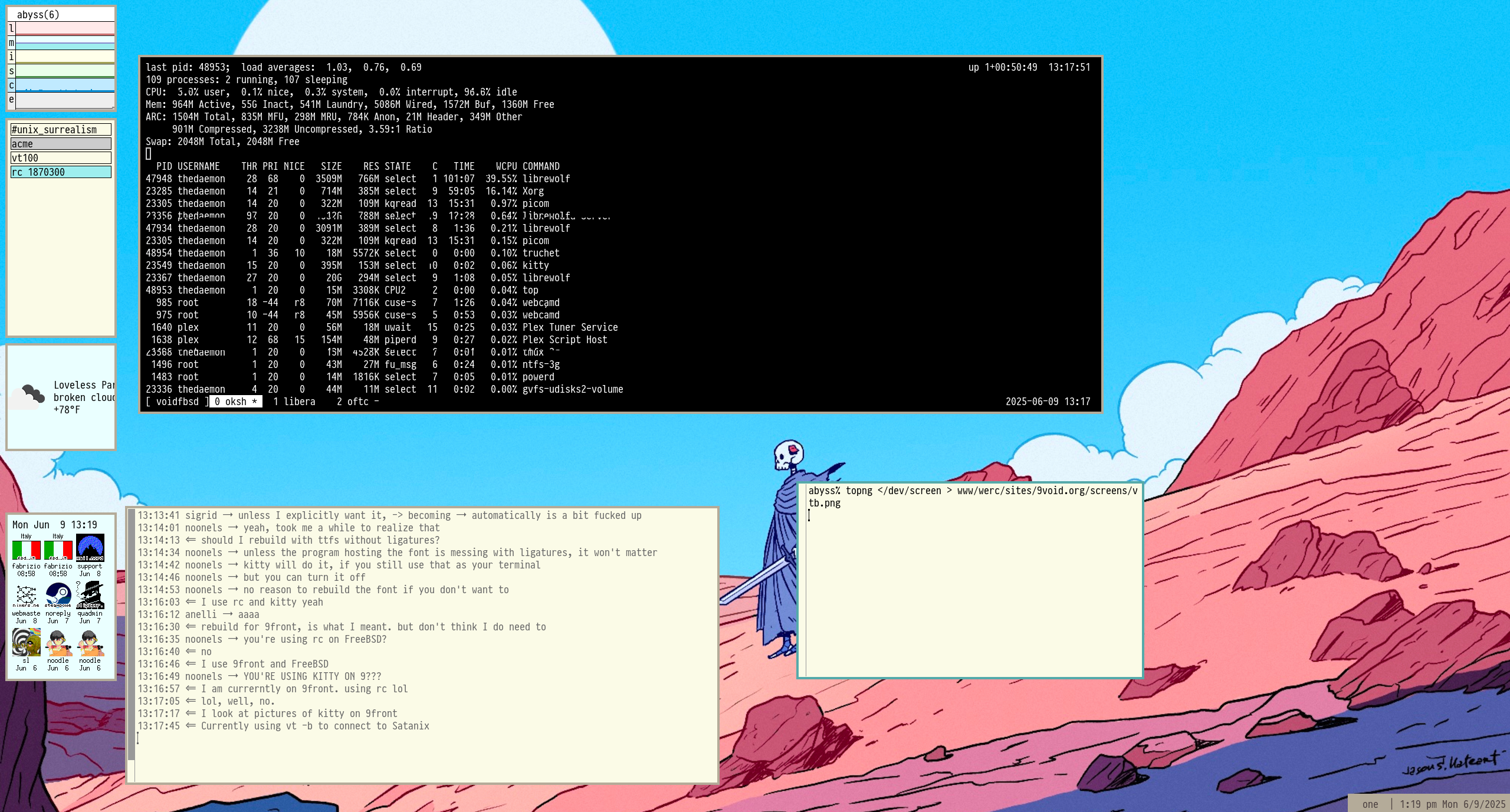Click the load averages line in top
The height and width of the screenshot is (812, 1510).
[283, 67]
